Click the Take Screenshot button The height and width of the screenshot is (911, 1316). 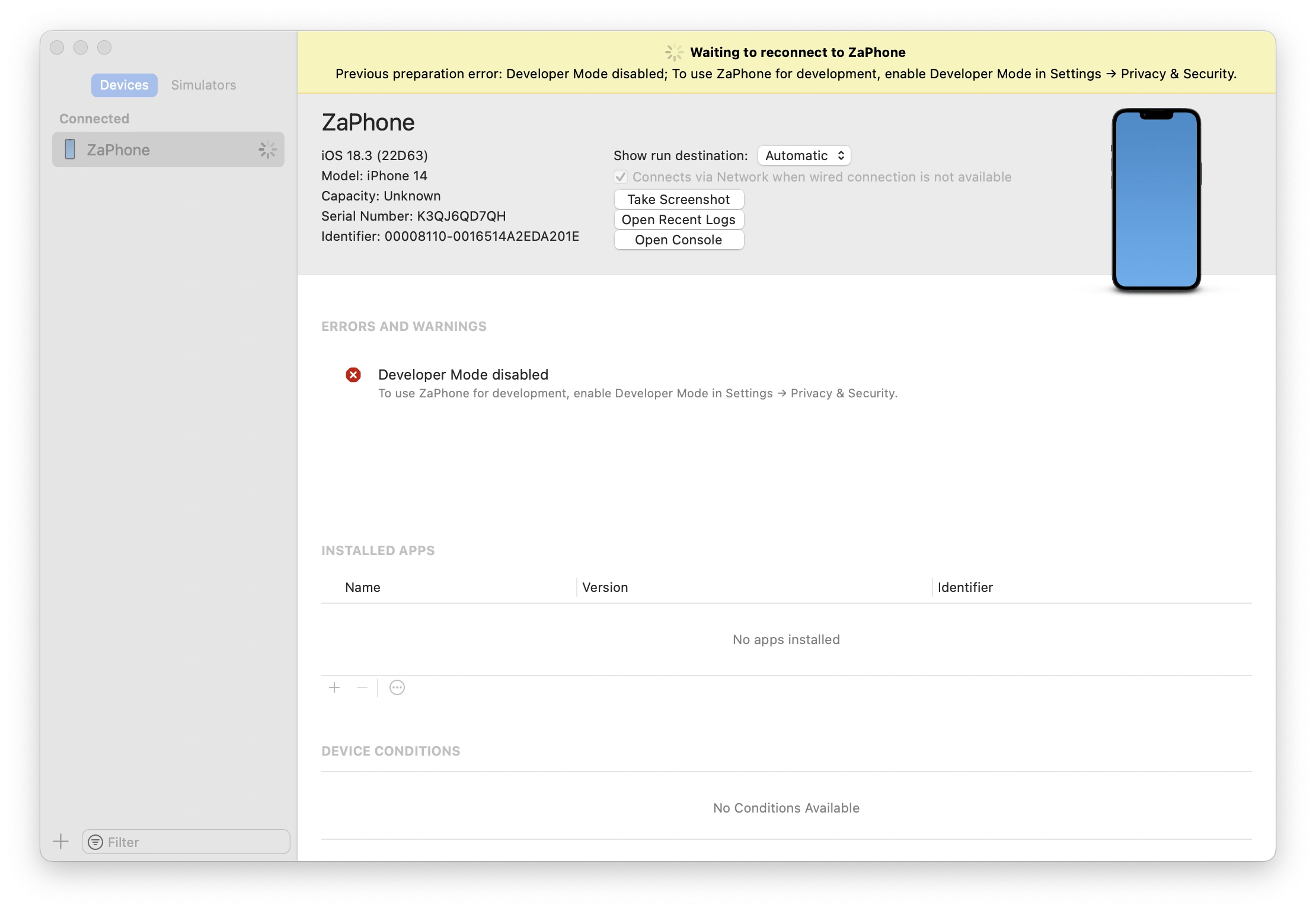[x=678, y=199]
